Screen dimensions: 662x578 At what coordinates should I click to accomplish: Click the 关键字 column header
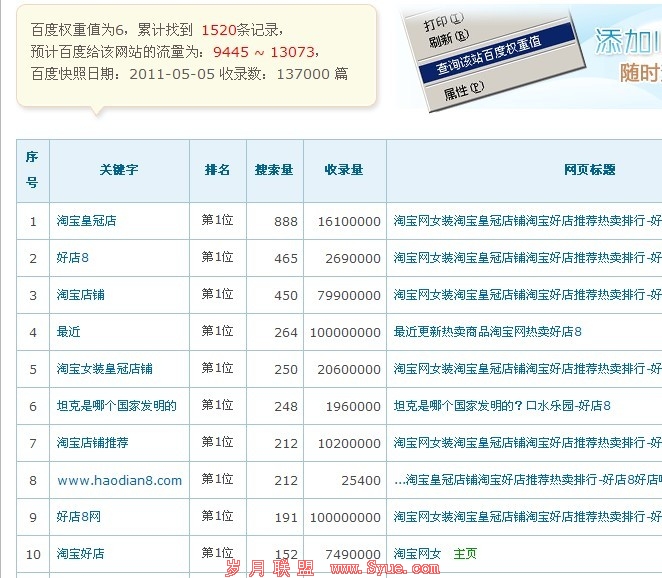pyautogui.click(x=119, y=170)
